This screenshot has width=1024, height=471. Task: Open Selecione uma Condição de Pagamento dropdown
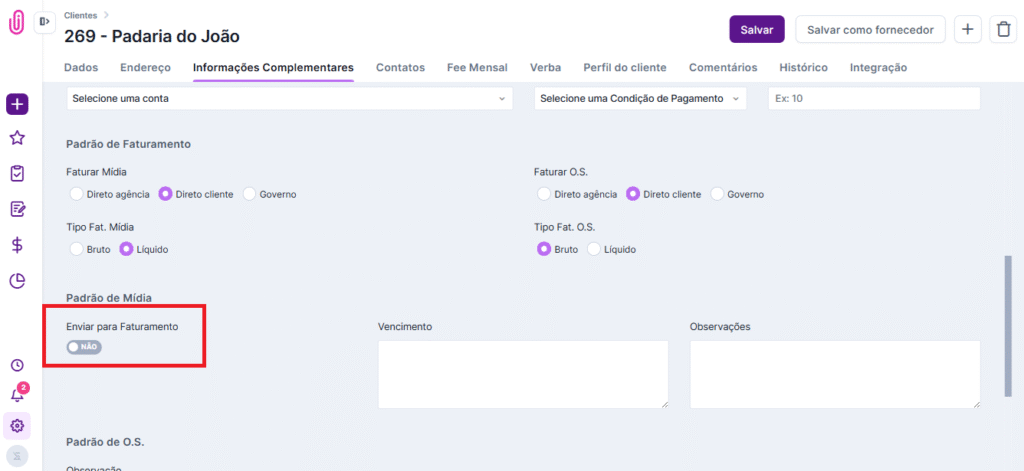click(640, 99)
